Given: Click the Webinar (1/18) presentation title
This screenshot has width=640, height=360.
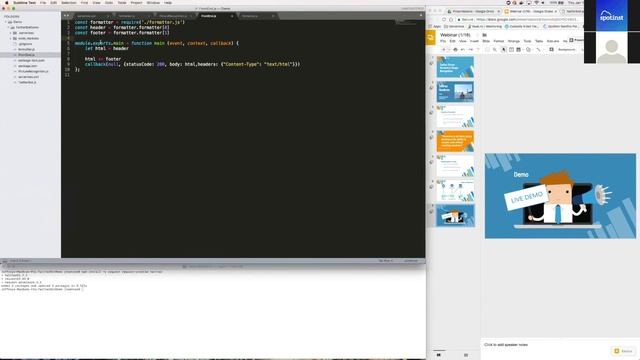Looking at the screenshot, I should (455, 35).
